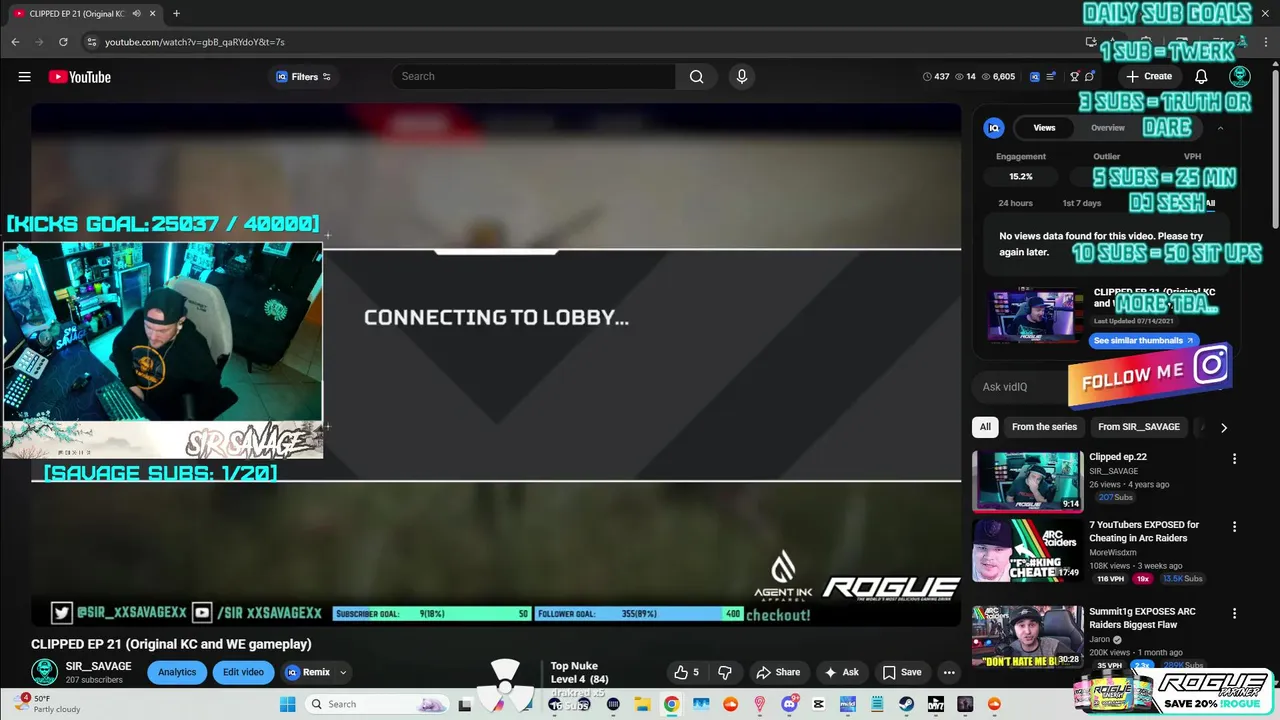This screenshot has height=720, width=1280.
Task: Select the All filter chip
Action: [x=985, y=427]
